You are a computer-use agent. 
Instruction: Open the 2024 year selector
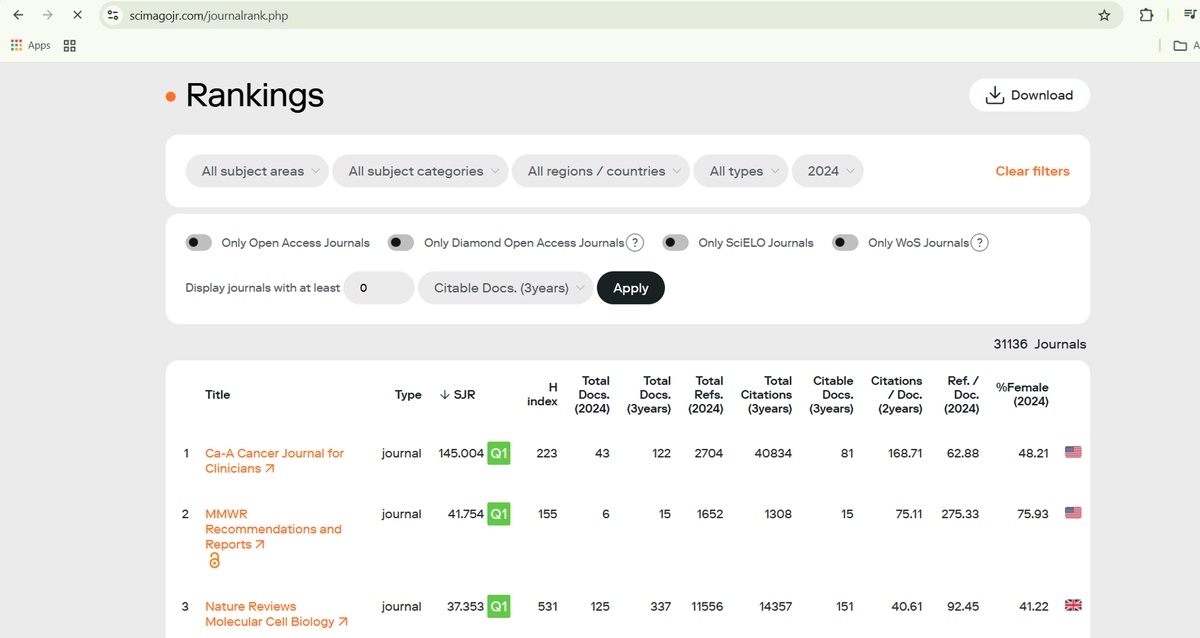pos(827,171)
